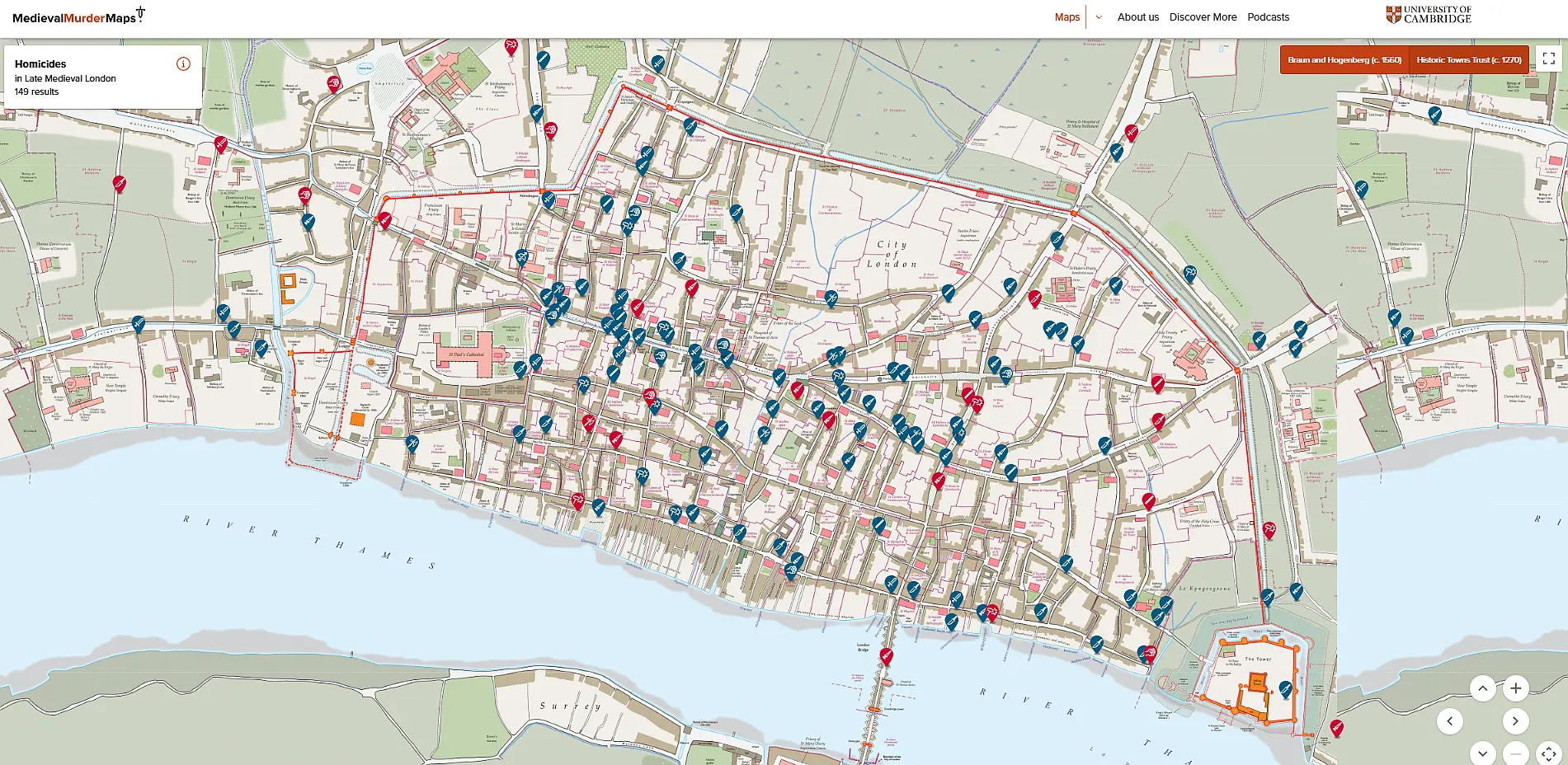Pan the map left with arrow
This screenshot has width=1568, height=765.
click(x=1449, y=720)
